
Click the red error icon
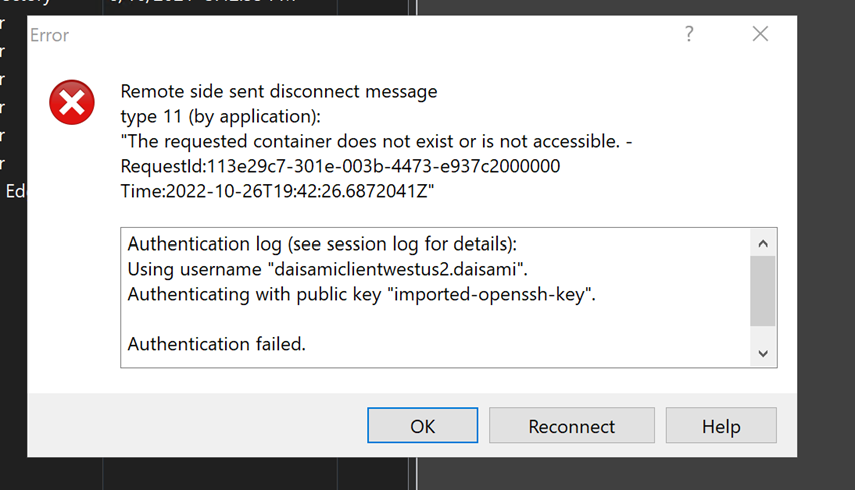[x=72, y=103]
